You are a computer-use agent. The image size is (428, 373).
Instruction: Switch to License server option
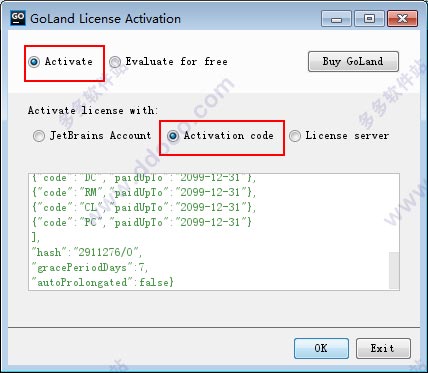pos(339,136)
